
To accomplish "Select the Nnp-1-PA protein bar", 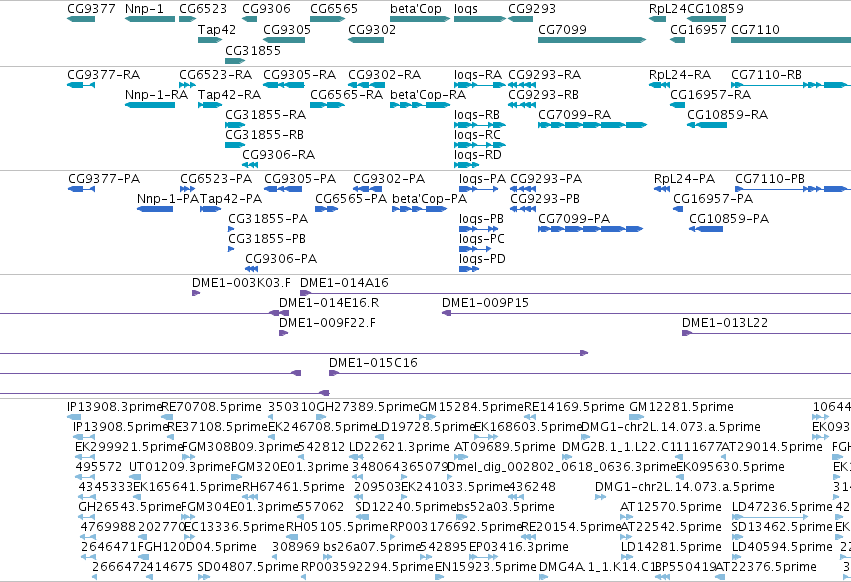I will click(155, 209).
